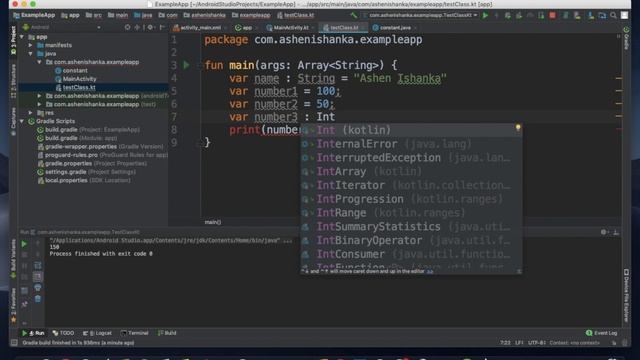
Task: Select IntArray completion suggestion
Action: (411, 171)
